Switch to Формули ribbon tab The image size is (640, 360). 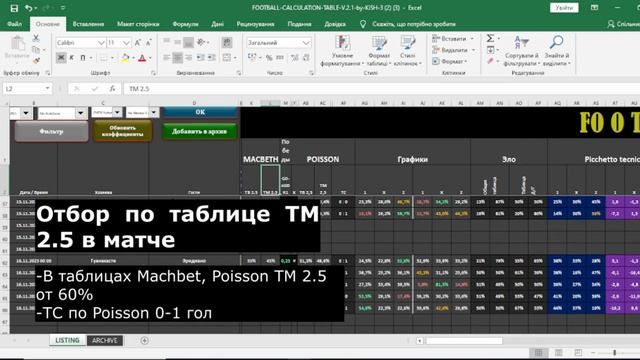tap(185, 24)
